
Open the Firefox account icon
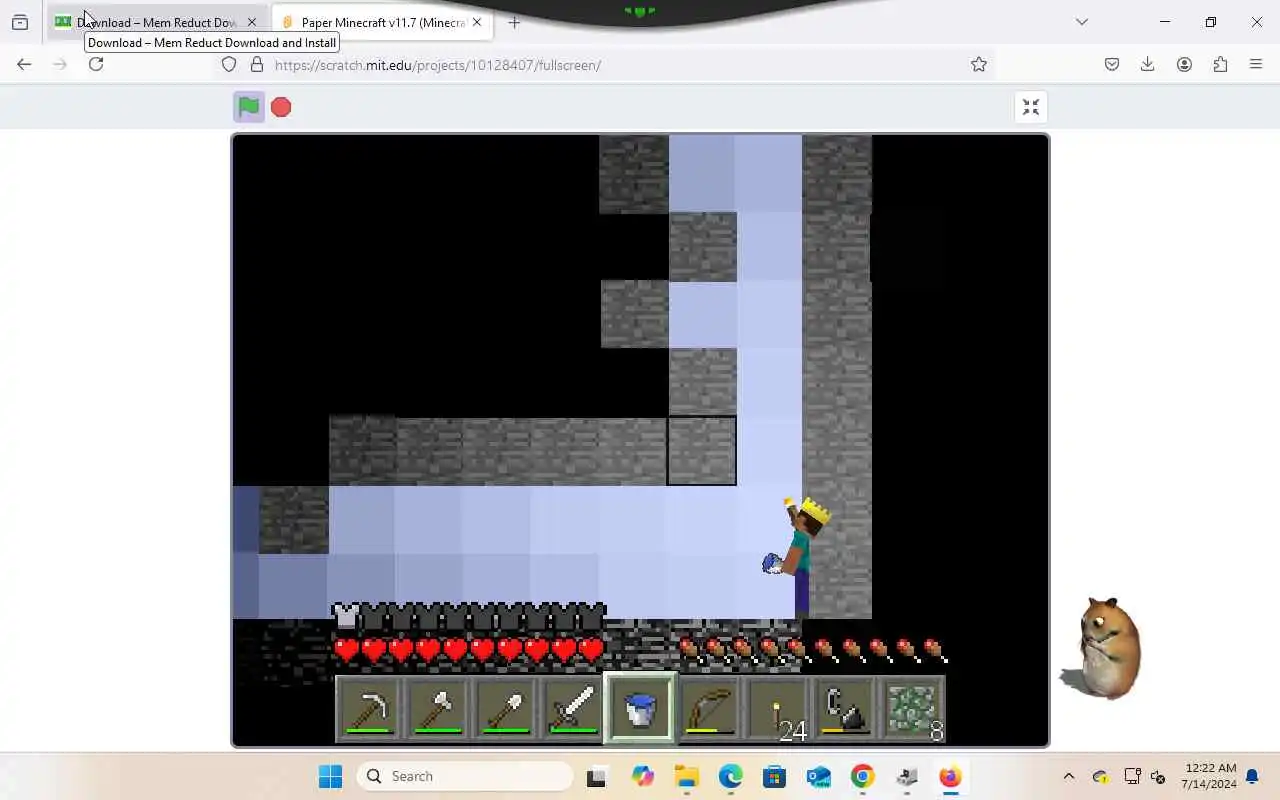[1184, 64]
